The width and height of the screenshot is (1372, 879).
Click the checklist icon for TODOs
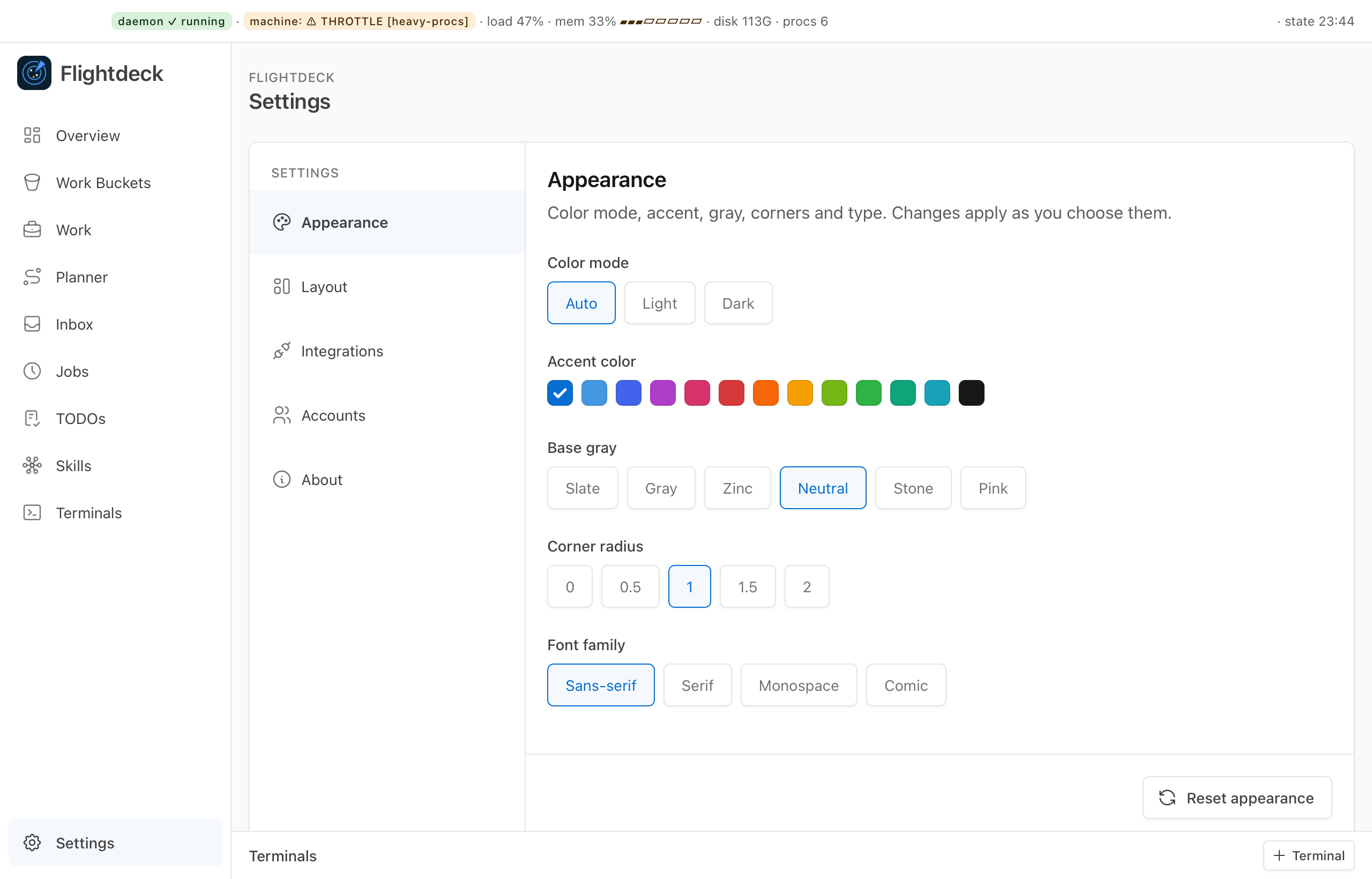pyautogui.click(x=32, y=419)
